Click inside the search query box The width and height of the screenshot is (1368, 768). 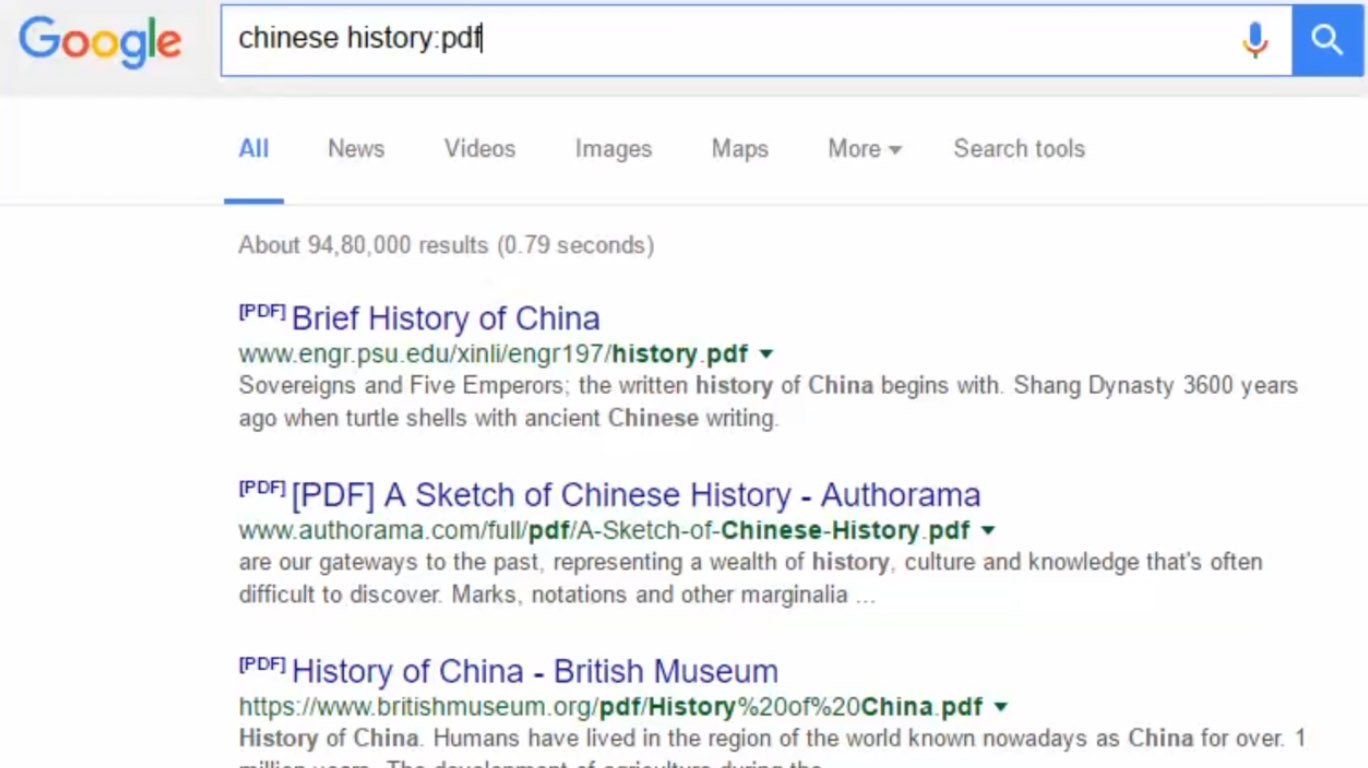coord(720,40)
